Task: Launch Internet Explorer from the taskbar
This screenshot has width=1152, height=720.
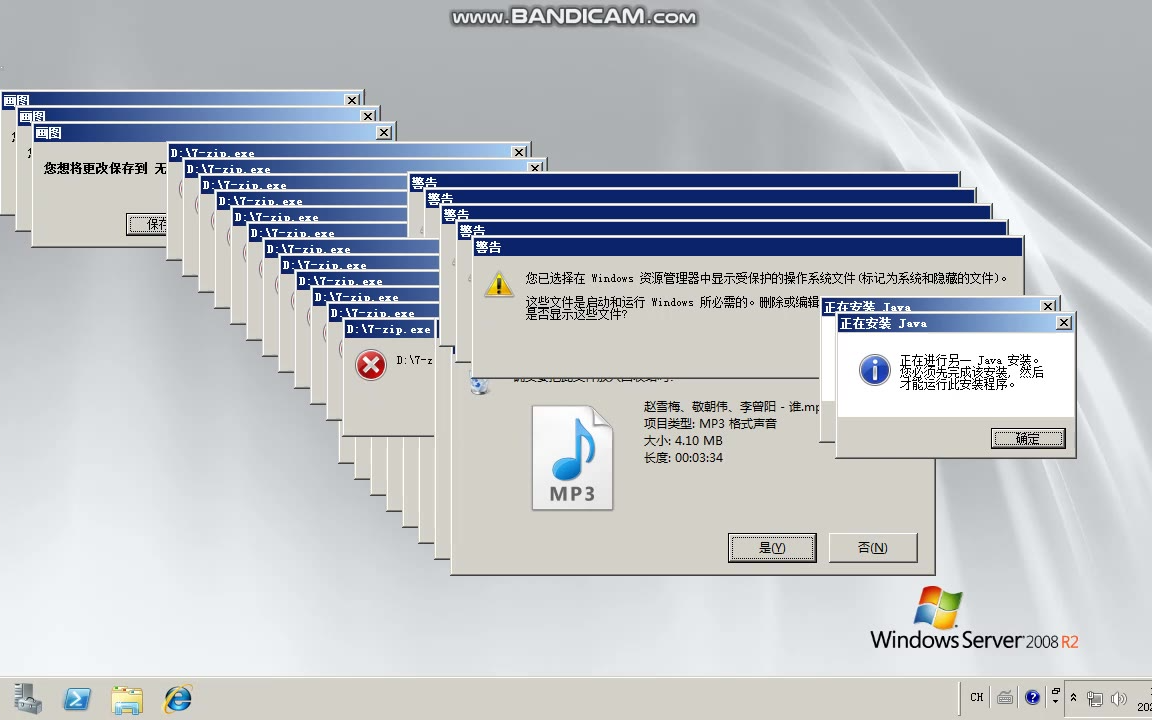Action: [x=177, y=698]
